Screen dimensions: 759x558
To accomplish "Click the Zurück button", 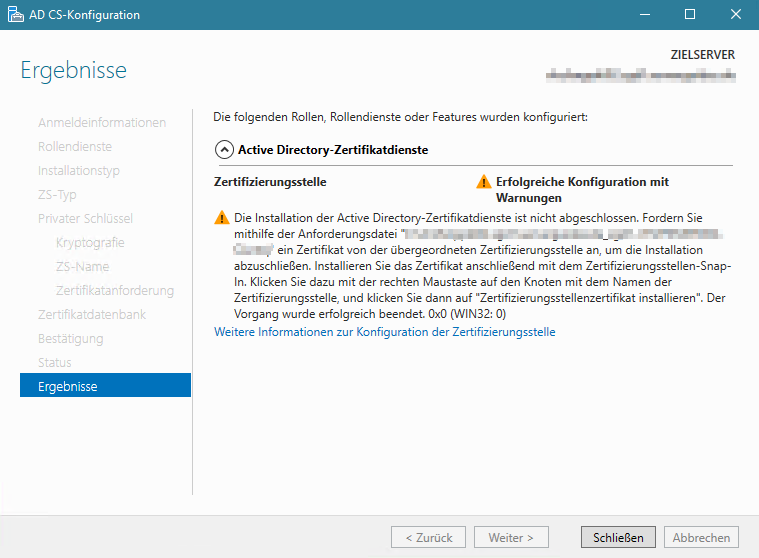I will (428, 537).
